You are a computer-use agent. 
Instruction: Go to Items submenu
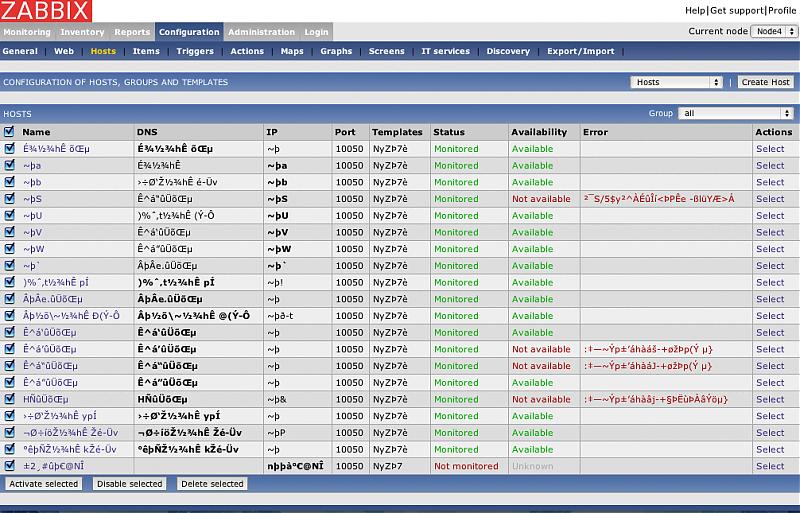click(146, 51)
